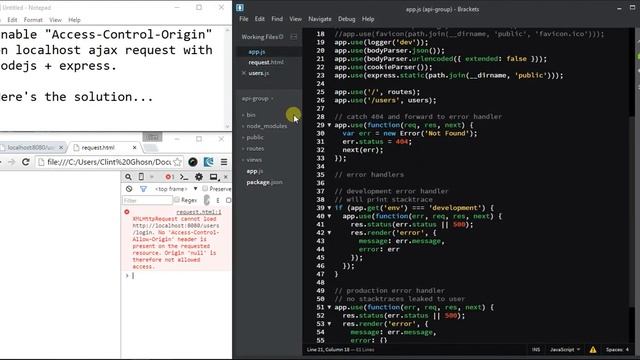Toggle the console filter funnel icon
This screenshot has height=360, width=640.
(x=143, y=189)
